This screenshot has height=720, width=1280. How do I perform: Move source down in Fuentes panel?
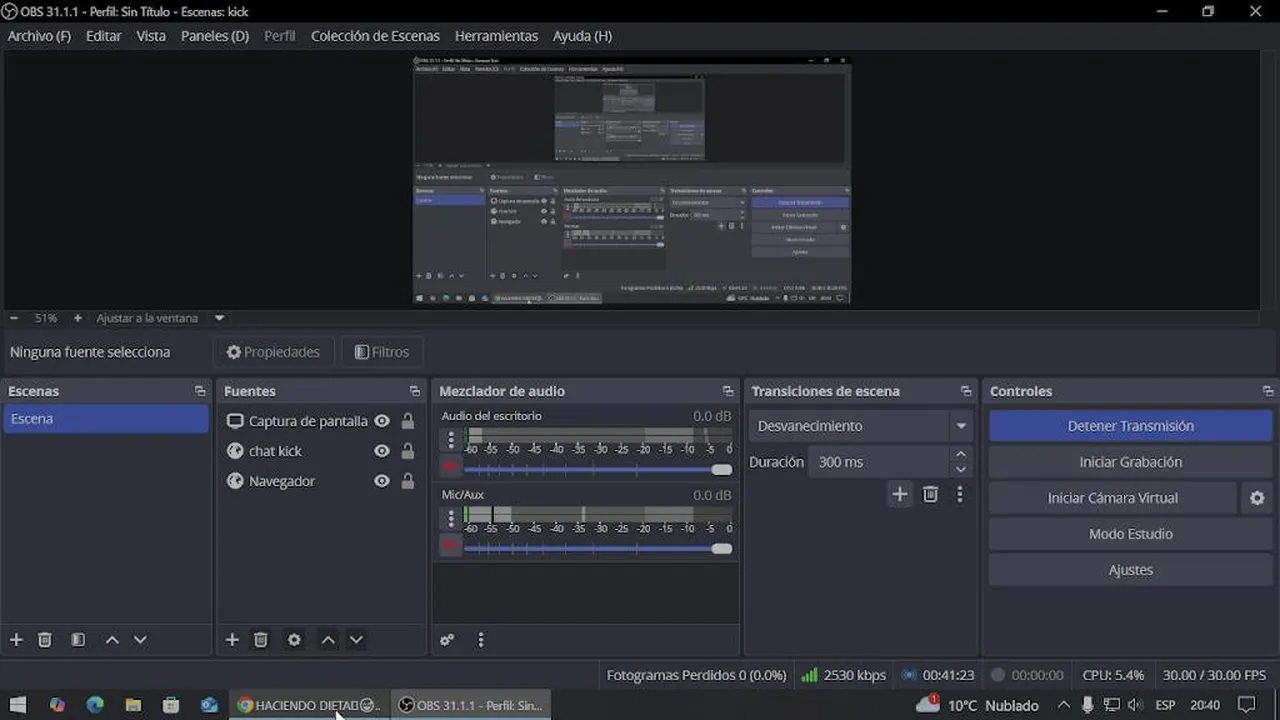(356, 640)
